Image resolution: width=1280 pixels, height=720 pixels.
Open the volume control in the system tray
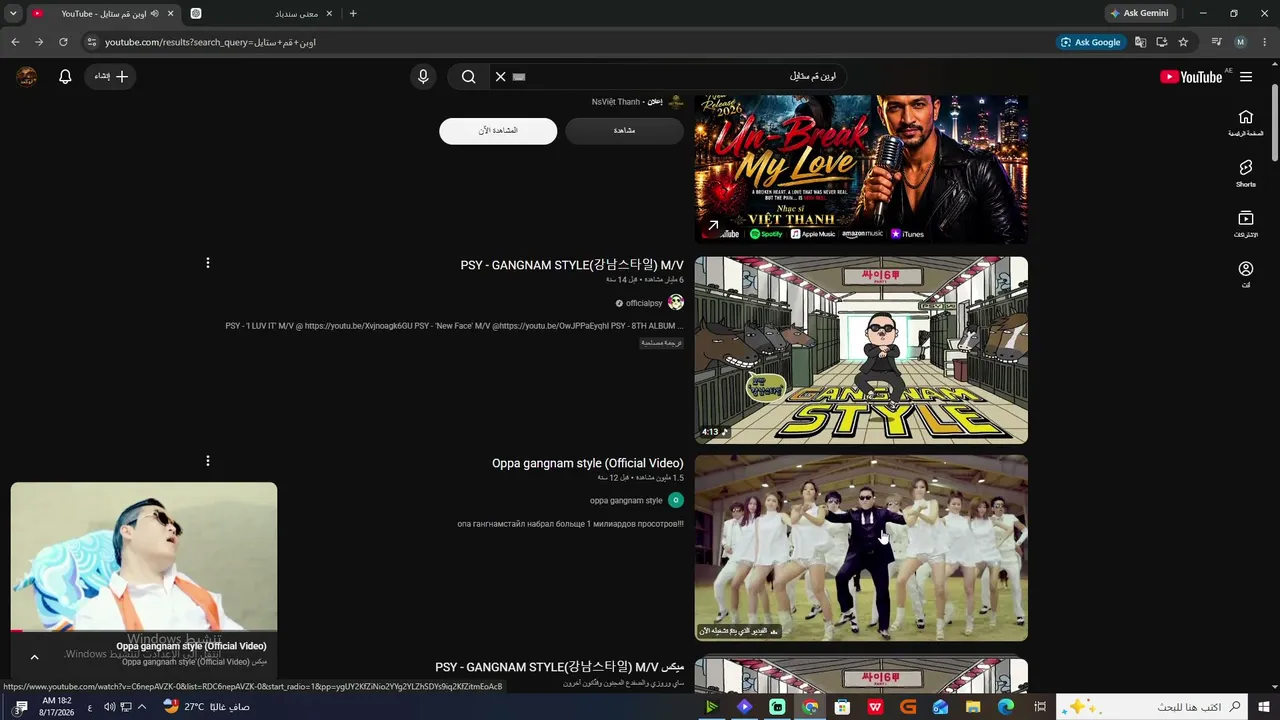109,707
